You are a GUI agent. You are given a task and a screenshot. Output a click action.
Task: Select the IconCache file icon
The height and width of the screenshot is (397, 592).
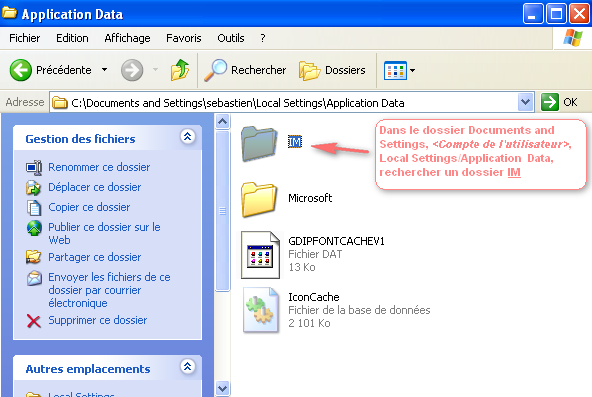click(x=261, y=310)
